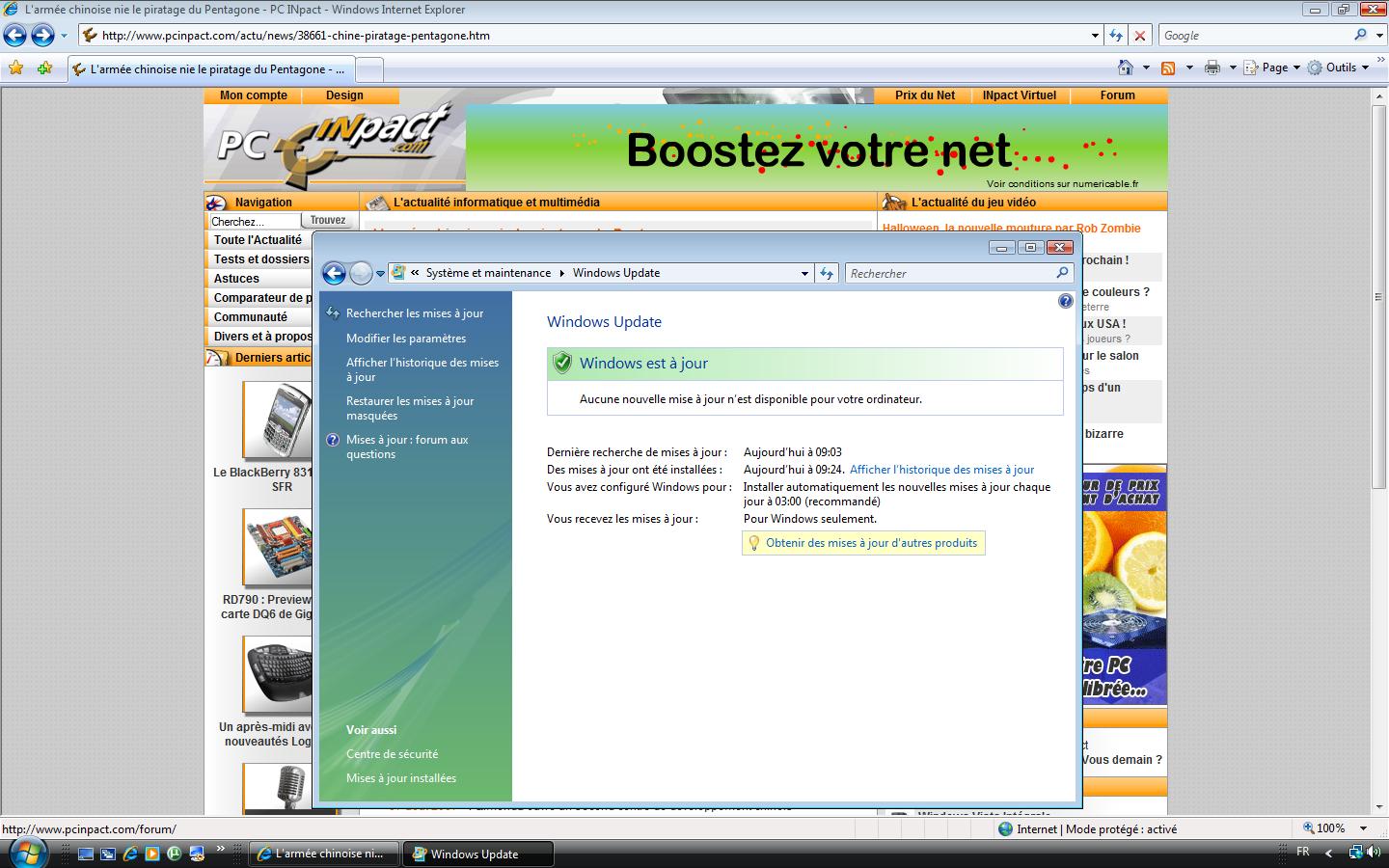Click Obtenir des mises à jour d'autres produits

click(871, 543)
